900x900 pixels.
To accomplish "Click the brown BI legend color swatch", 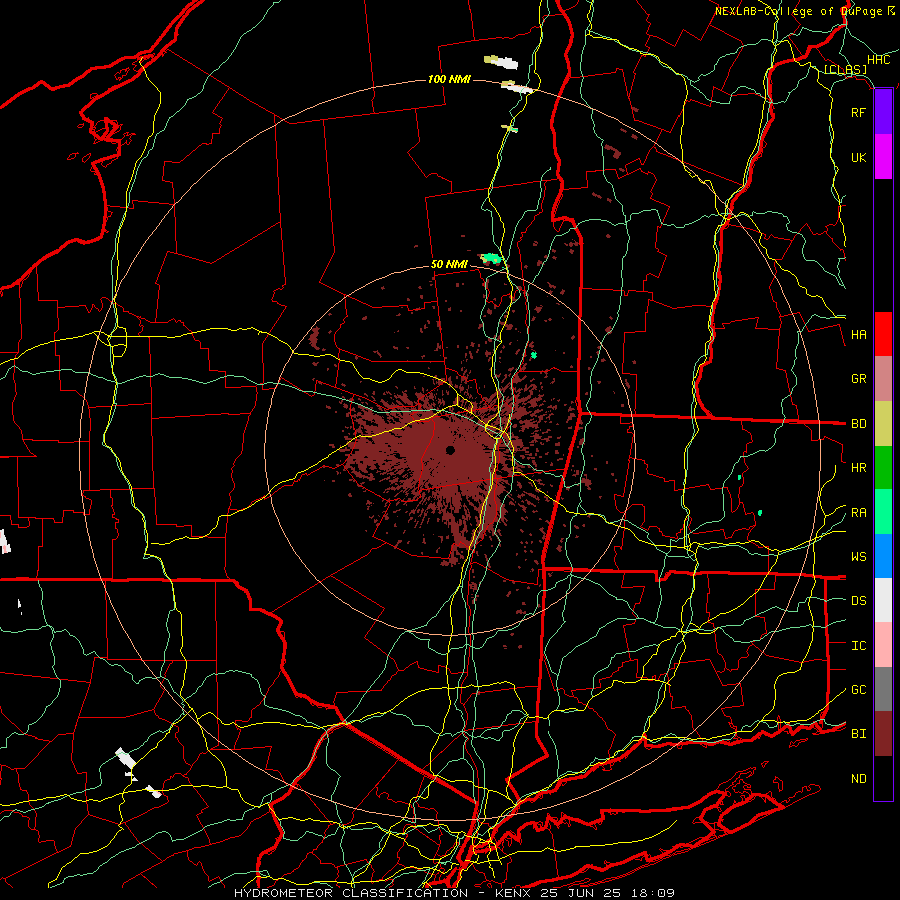I will [883, 734].
